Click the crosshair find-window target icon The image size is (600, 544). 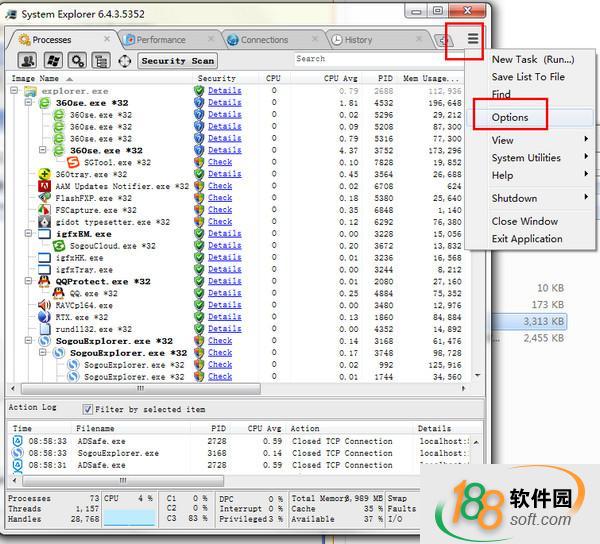(x=125, y=61)
